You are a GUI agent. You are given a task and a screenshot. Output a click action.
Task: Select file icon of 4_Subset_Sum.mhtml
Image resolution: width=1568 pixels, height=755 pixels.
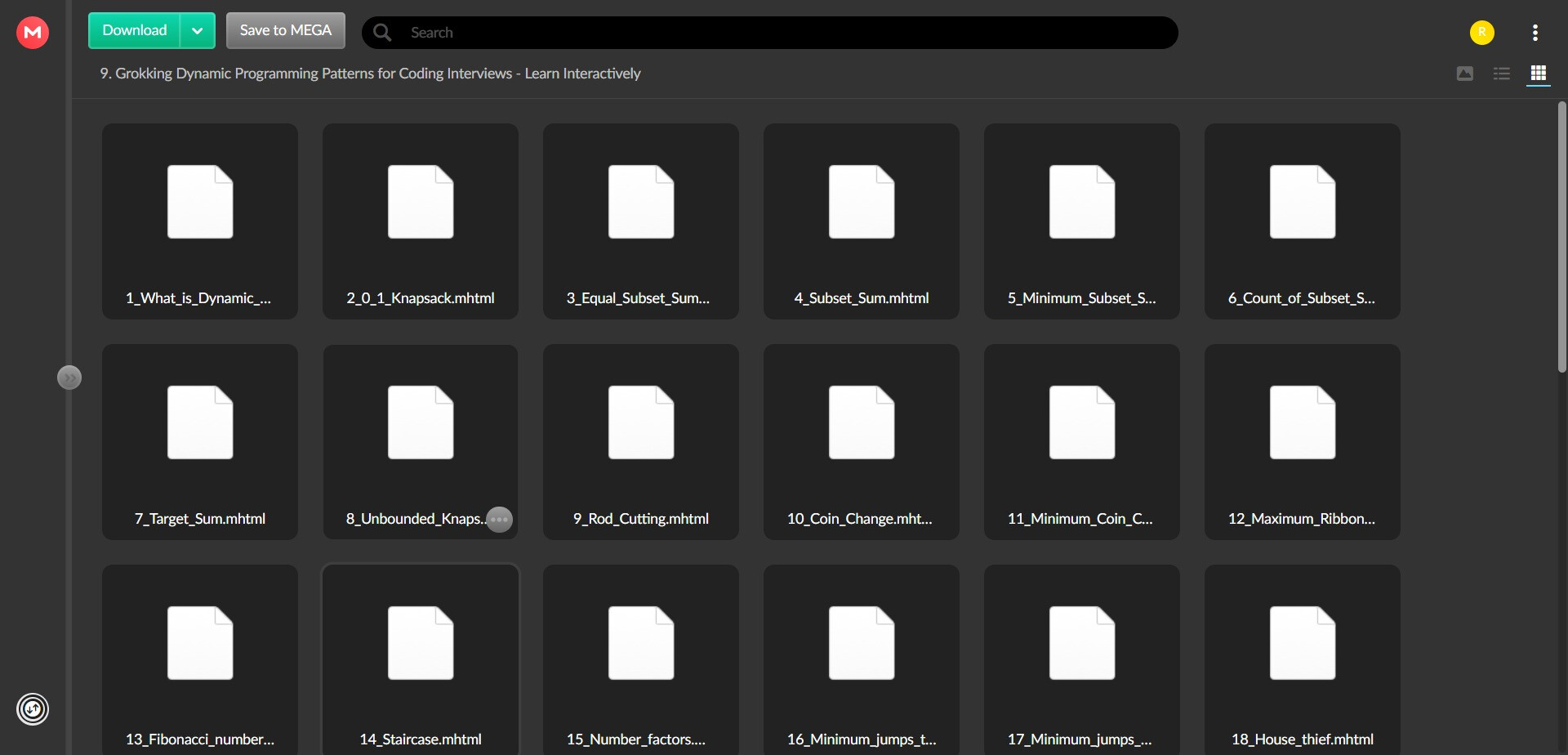[862, 202]
